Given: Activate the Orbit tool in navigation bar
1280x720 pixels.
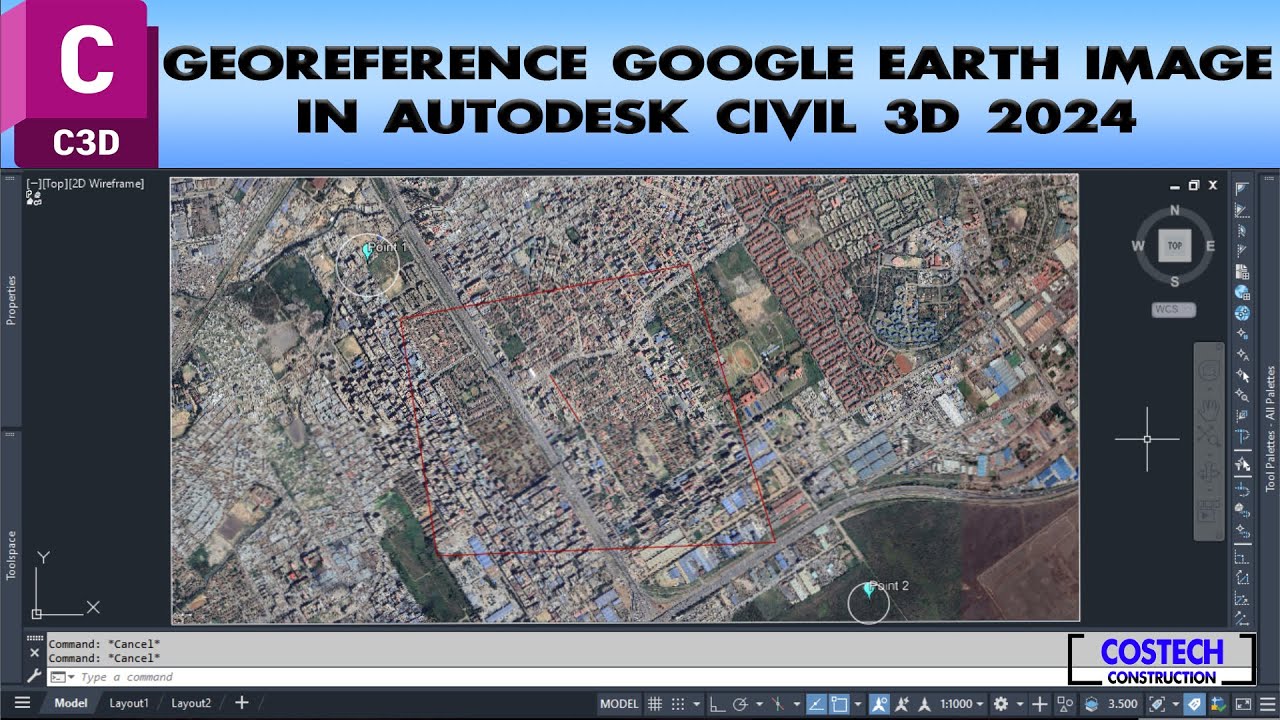Looking at the screenshot, I should [1208, 472].
